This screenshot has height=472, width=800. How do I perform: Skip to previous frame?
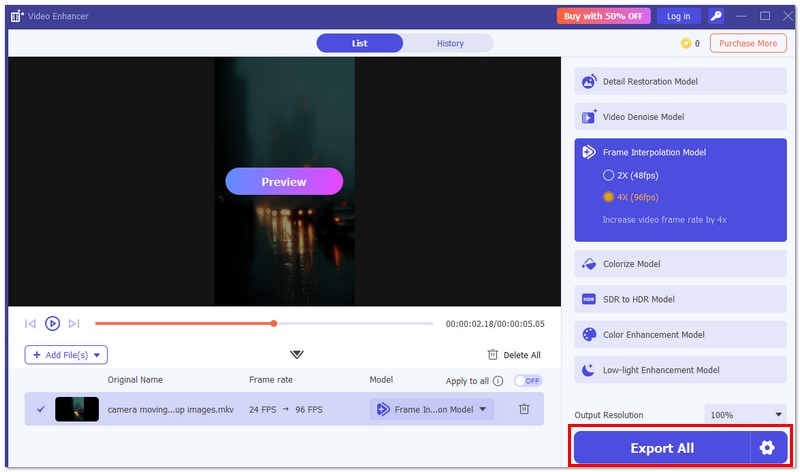pos(30,324)
